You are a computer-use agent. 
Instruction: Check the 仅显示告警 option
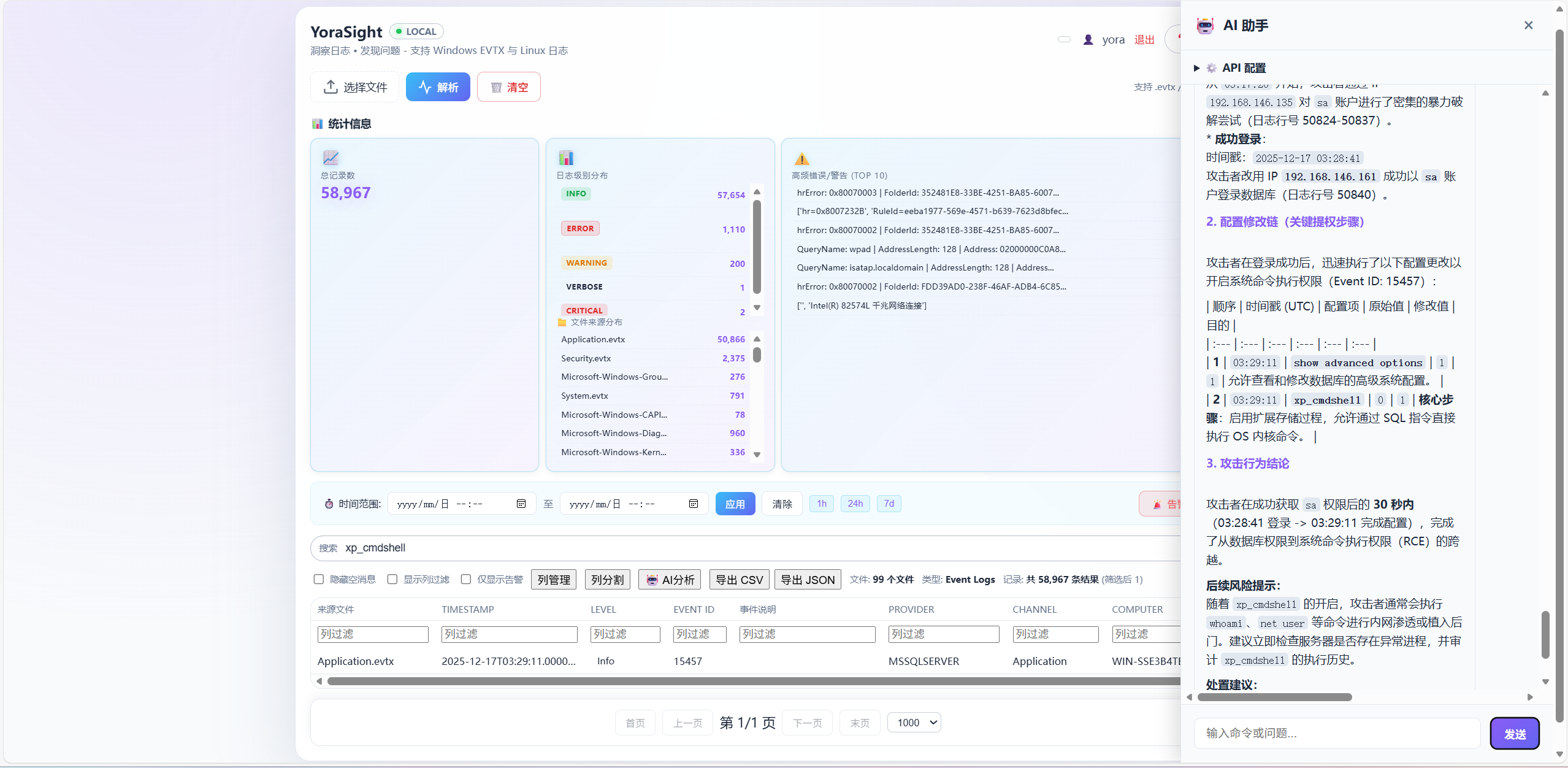pos(466,579)
